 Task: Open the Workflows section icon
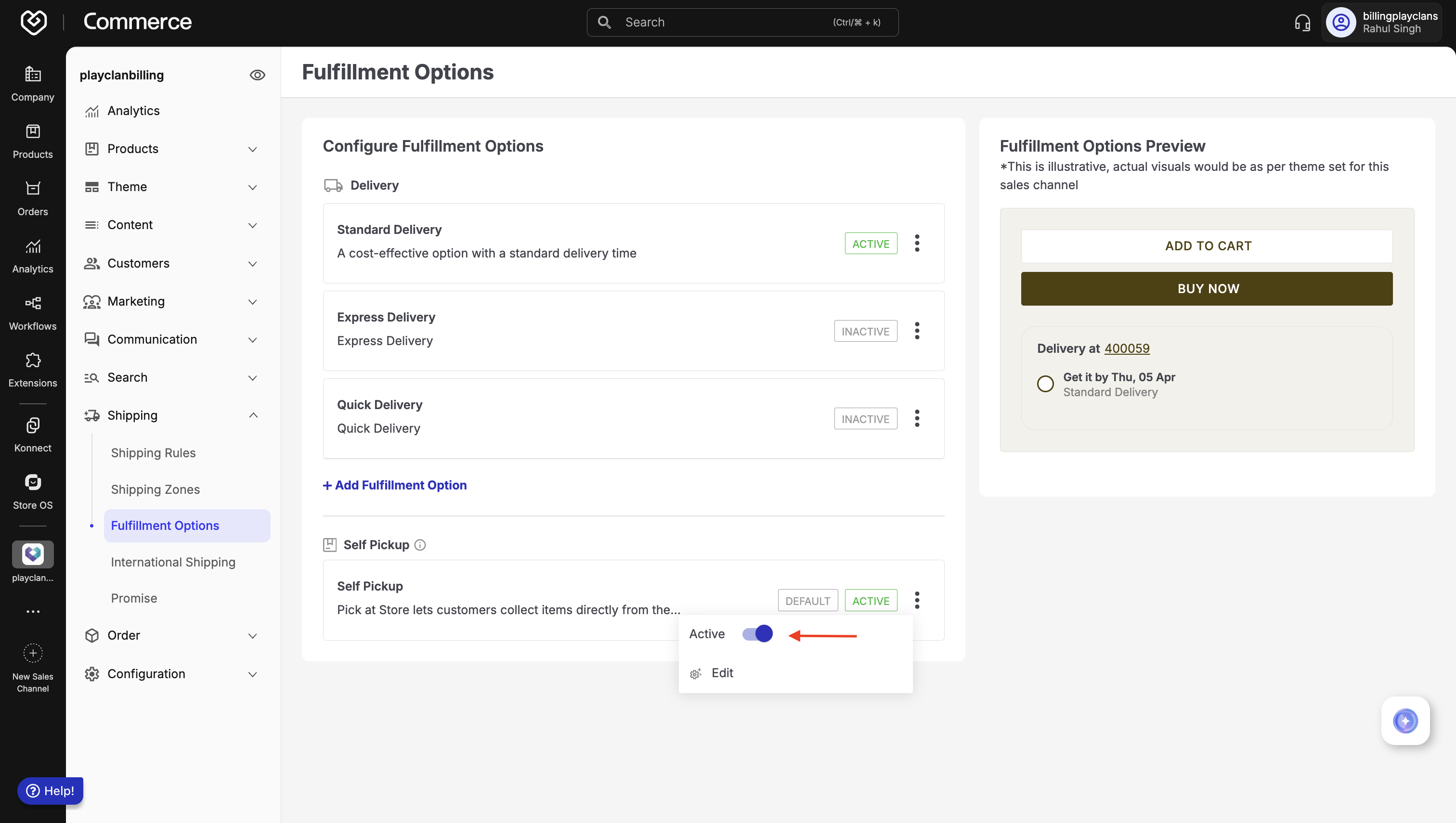(x=33, y=304)
